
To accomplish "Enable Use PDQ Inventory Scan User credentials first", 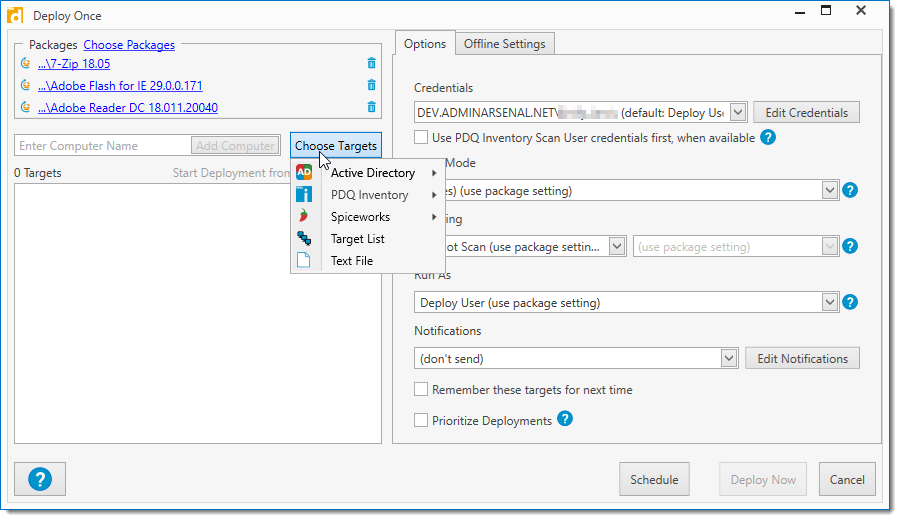I will (422, 138).
